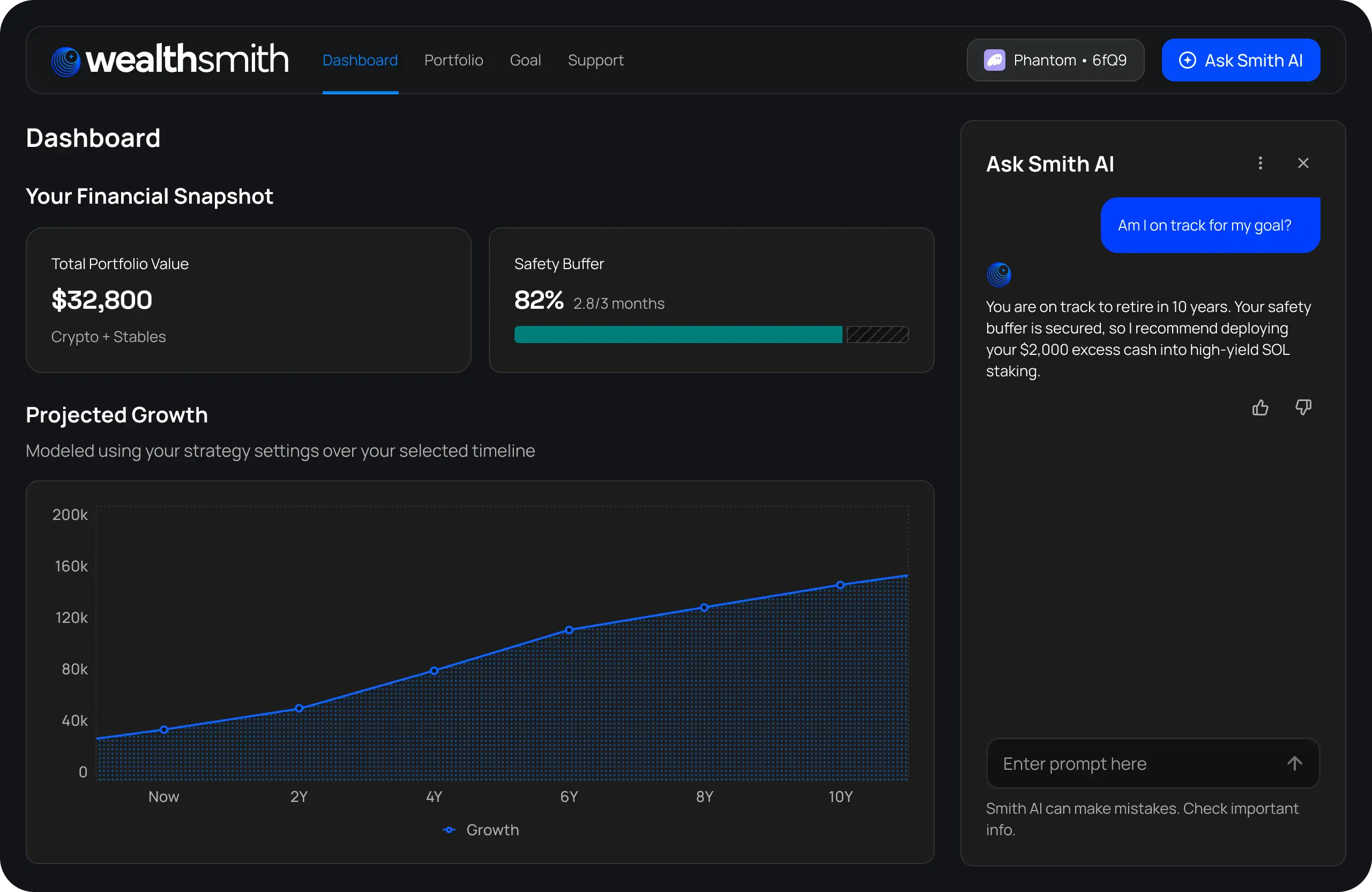The height and width of the screenshot is (892, 1372).
Task: Open the Ask Smith AI kebab options menu
Action: (1261, 163)
